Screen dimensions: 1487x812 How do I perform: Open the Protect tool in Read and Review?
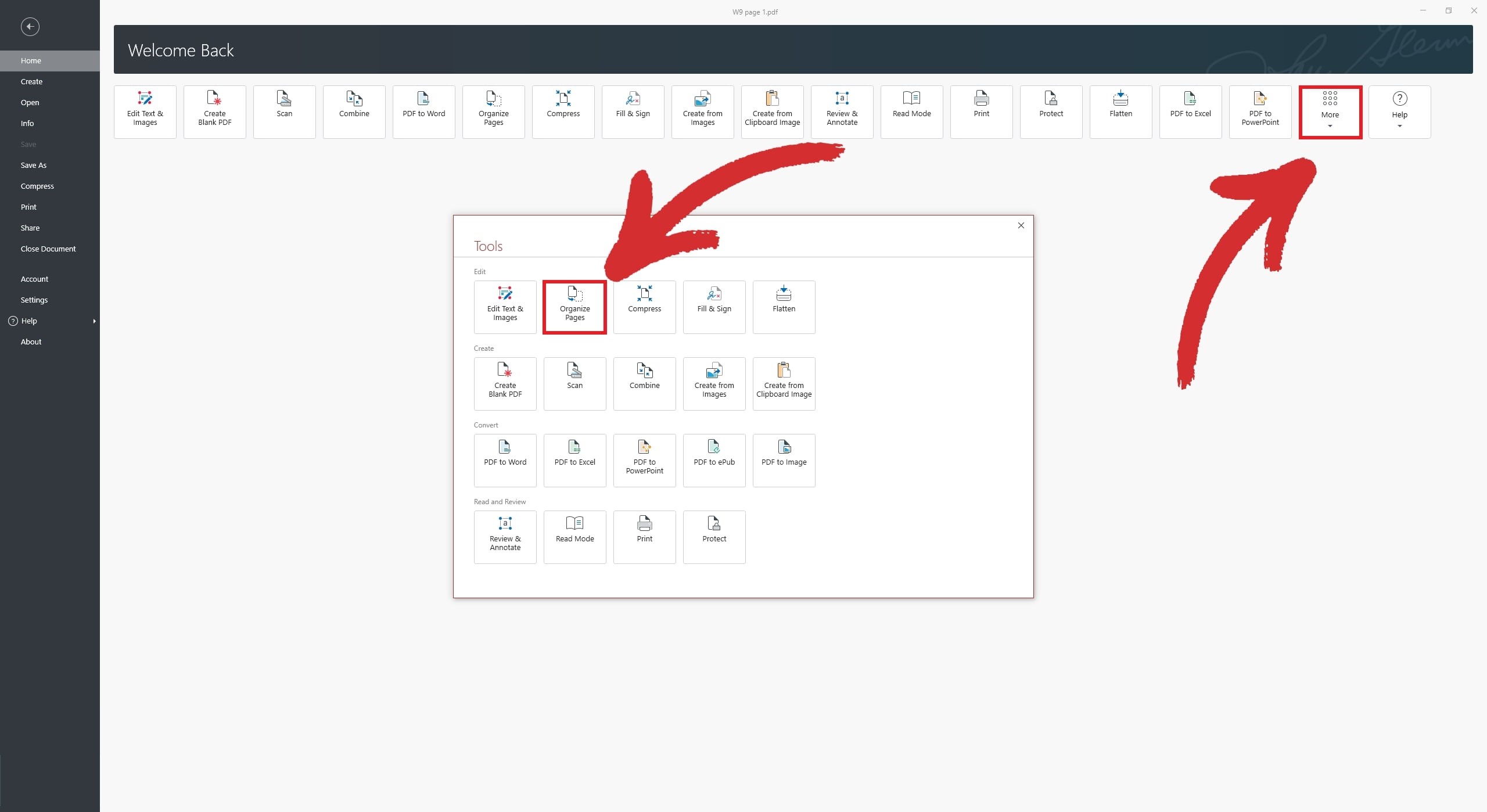(714, 533)
